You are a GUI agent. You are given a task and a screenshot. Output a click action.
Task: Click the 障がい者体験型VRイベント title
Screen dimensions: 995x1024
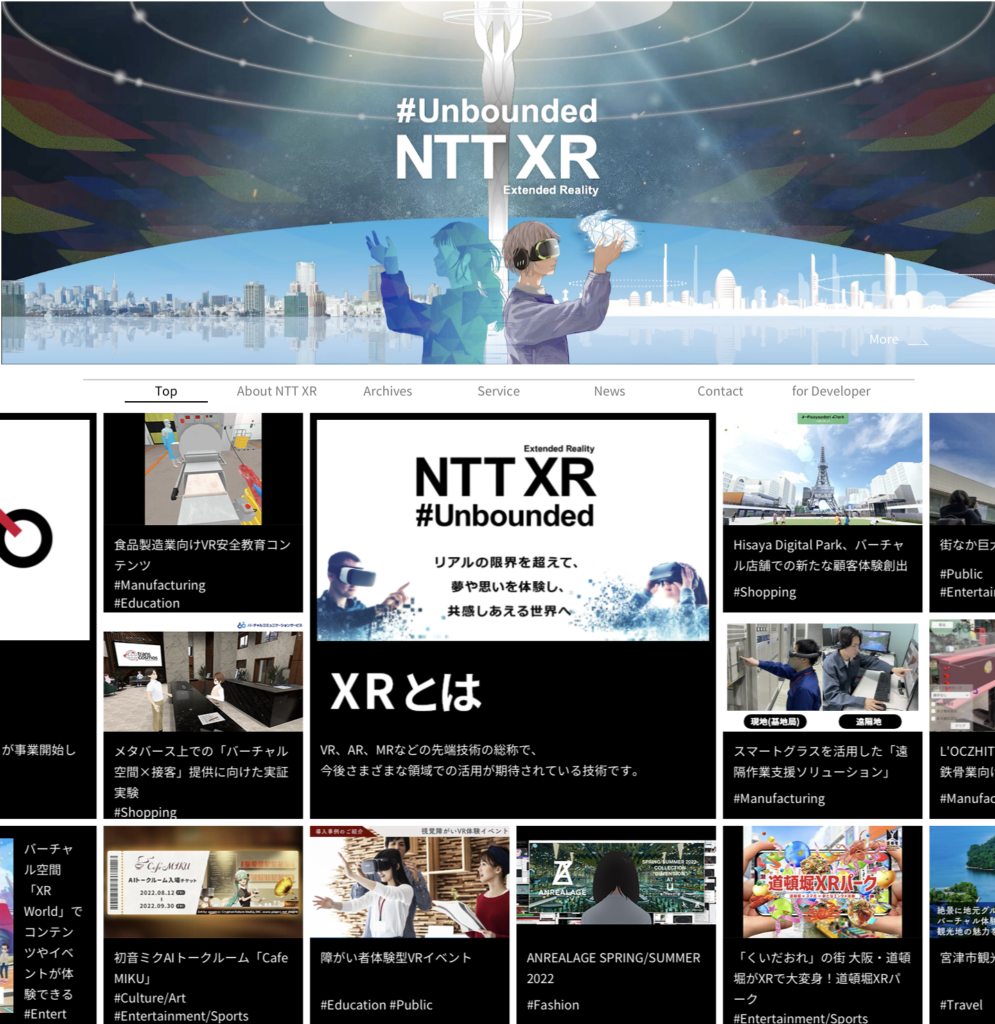click(396, 957)
